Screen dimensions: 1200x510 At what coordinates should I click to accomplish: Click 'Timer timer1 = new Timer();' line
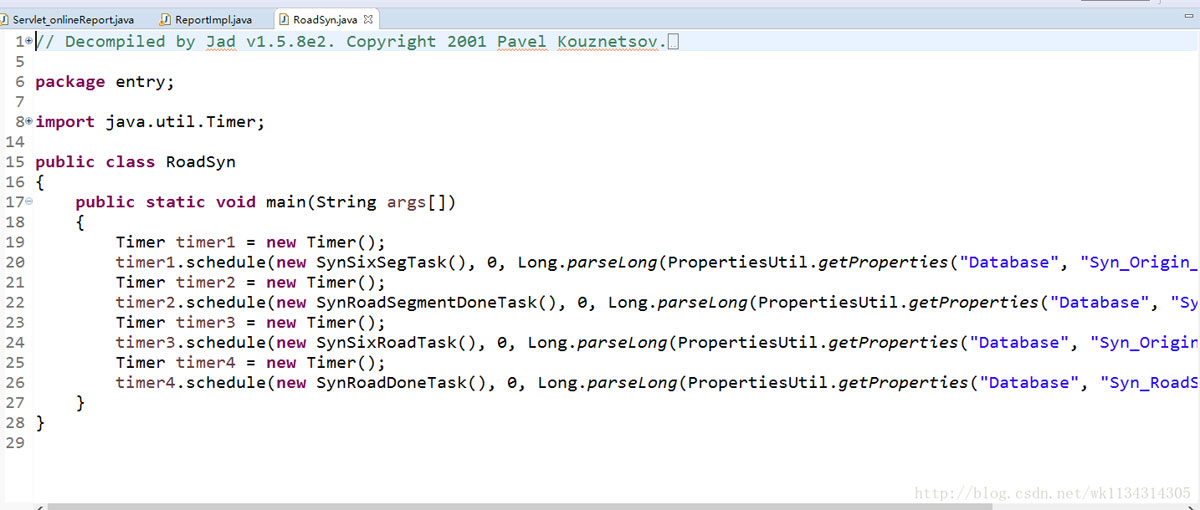pos(250,242)
